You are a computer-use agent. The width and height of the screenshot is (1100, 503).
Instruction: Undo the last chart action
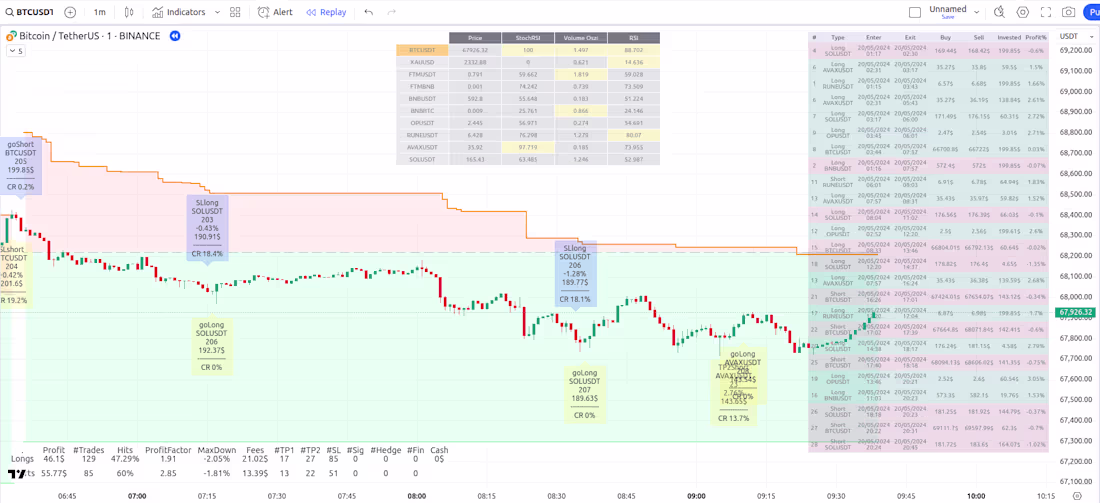tap(369, 12)
